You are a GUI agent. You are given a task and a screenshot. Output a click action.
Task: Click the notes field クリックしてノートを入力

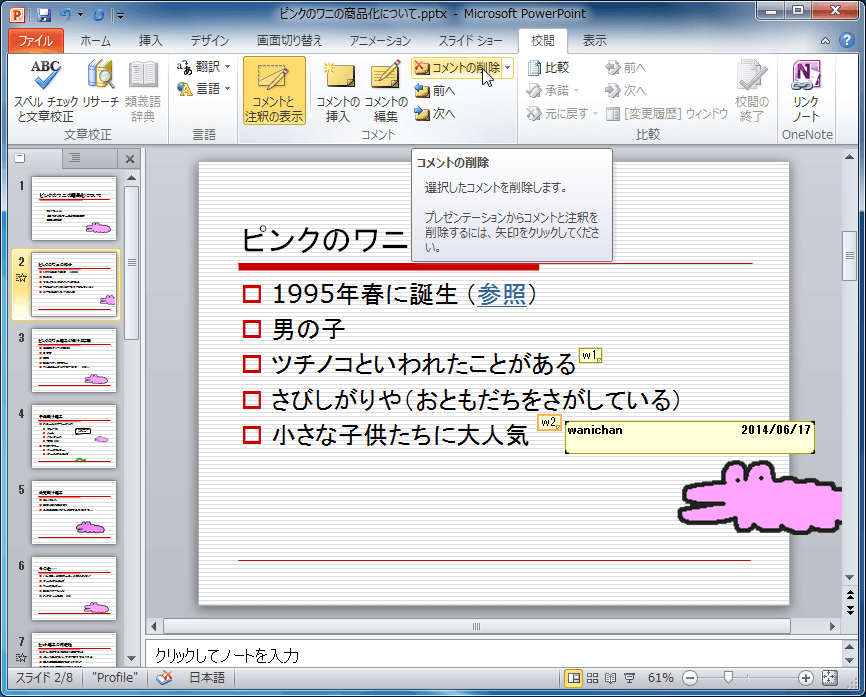[x=493, y=655]
